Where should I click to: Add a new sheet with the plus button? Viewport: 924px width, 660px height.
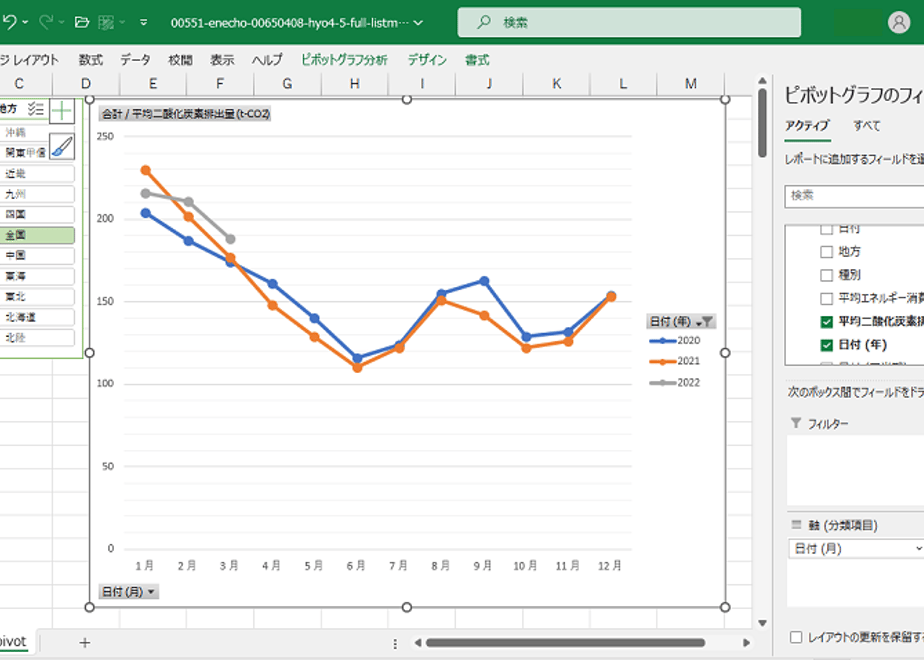click(85, 643)
